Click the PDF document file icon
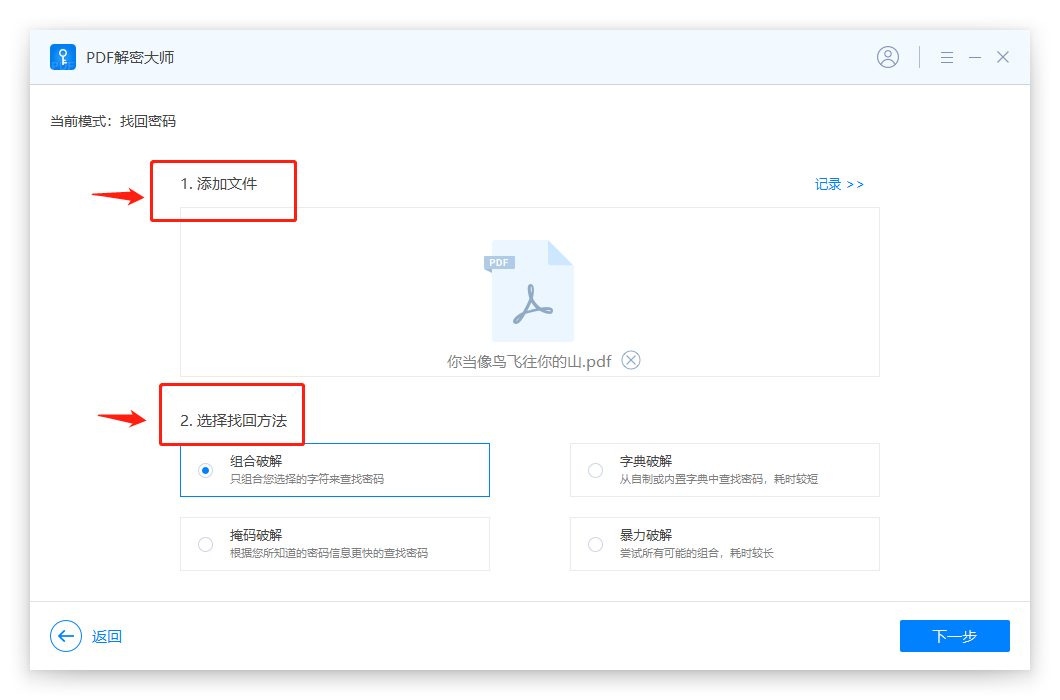 pos(530,291)
